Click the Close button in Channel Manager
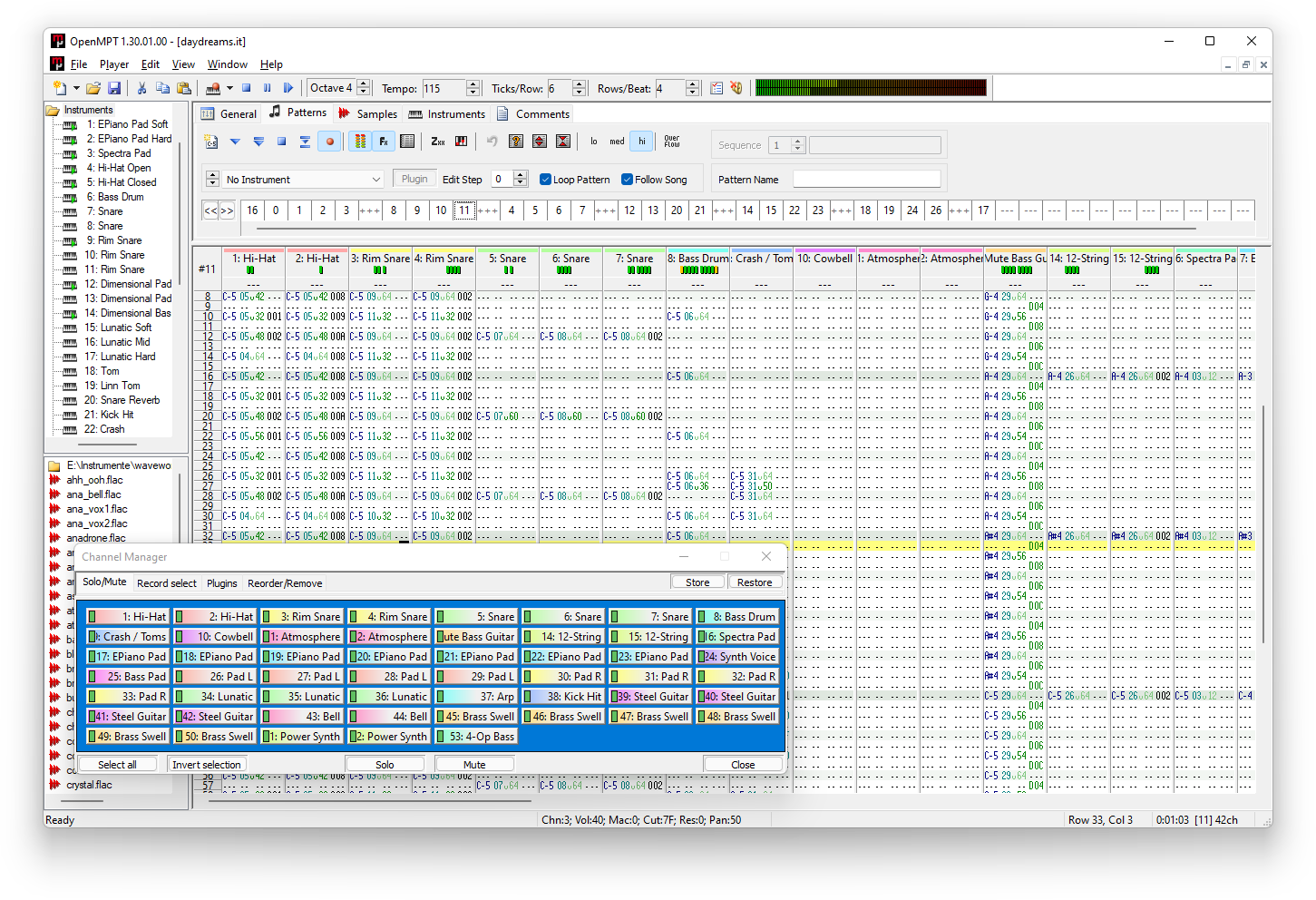Screen dimensions: 1316x900 pos(743,765)
